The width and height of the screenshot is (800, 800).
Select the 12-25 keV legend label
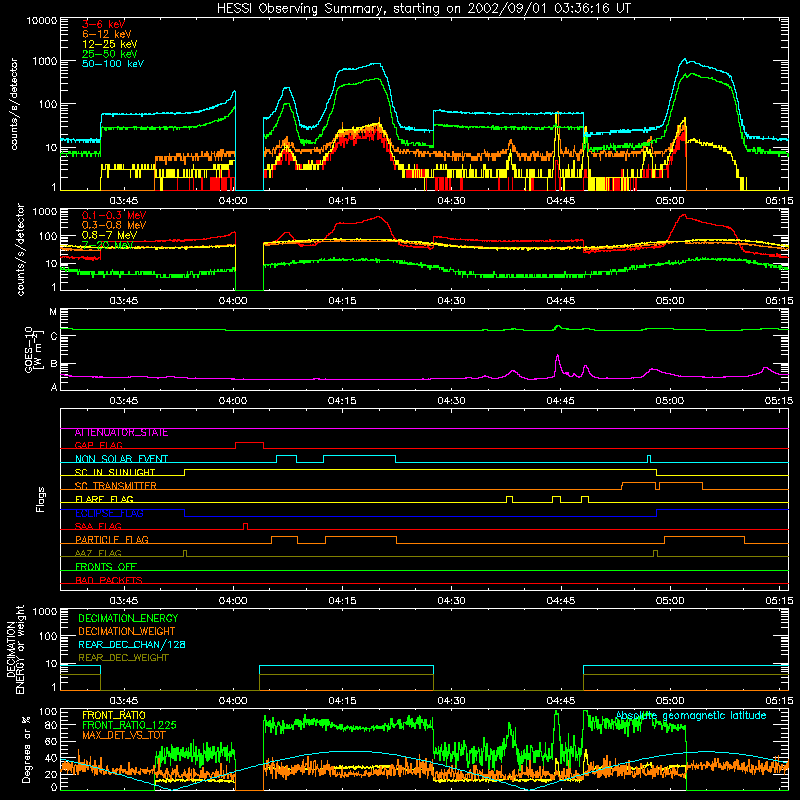tap(110, 44)
